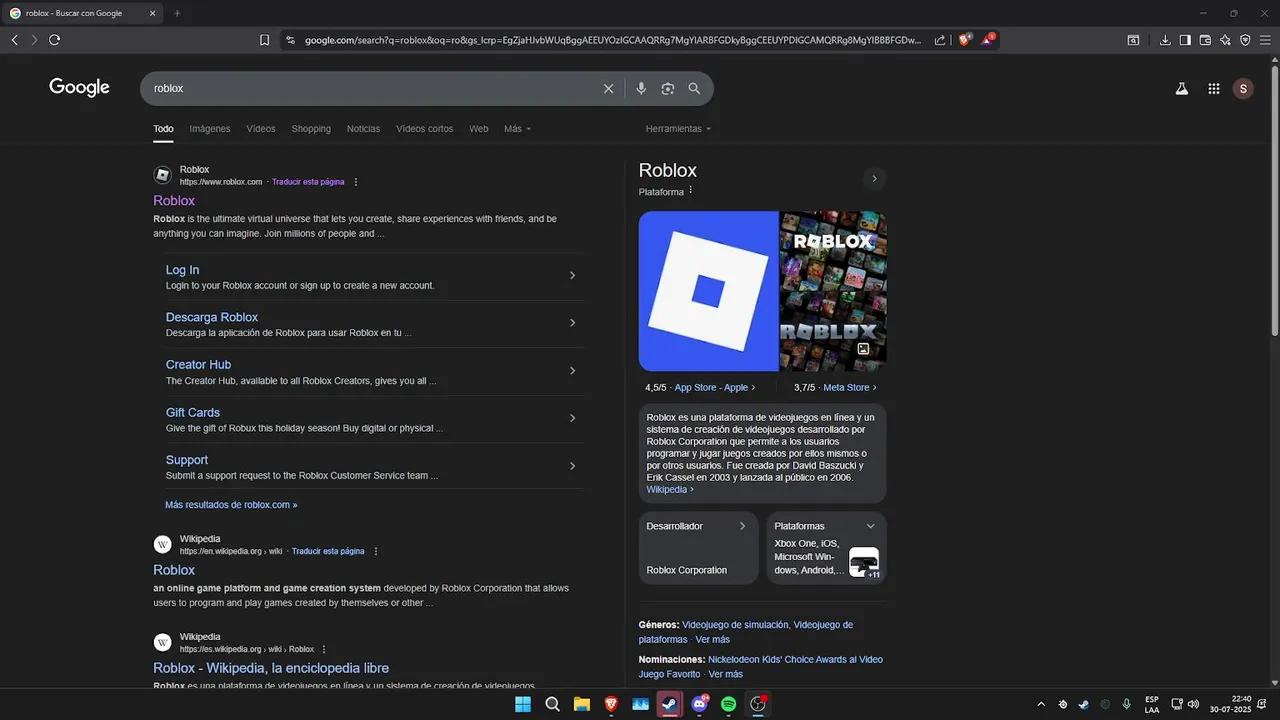
Task: Switch to Videos cortos tab
Action: tap(424, 129)
